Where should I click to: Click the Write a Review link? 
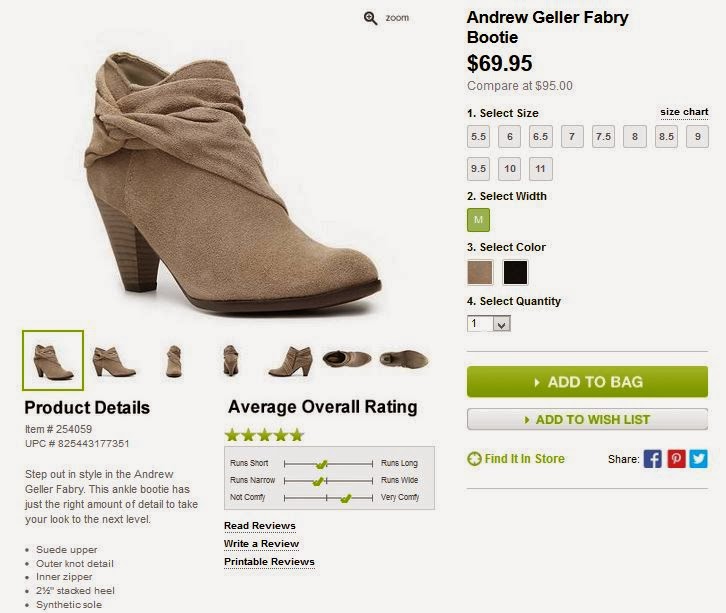coord(261,544)
